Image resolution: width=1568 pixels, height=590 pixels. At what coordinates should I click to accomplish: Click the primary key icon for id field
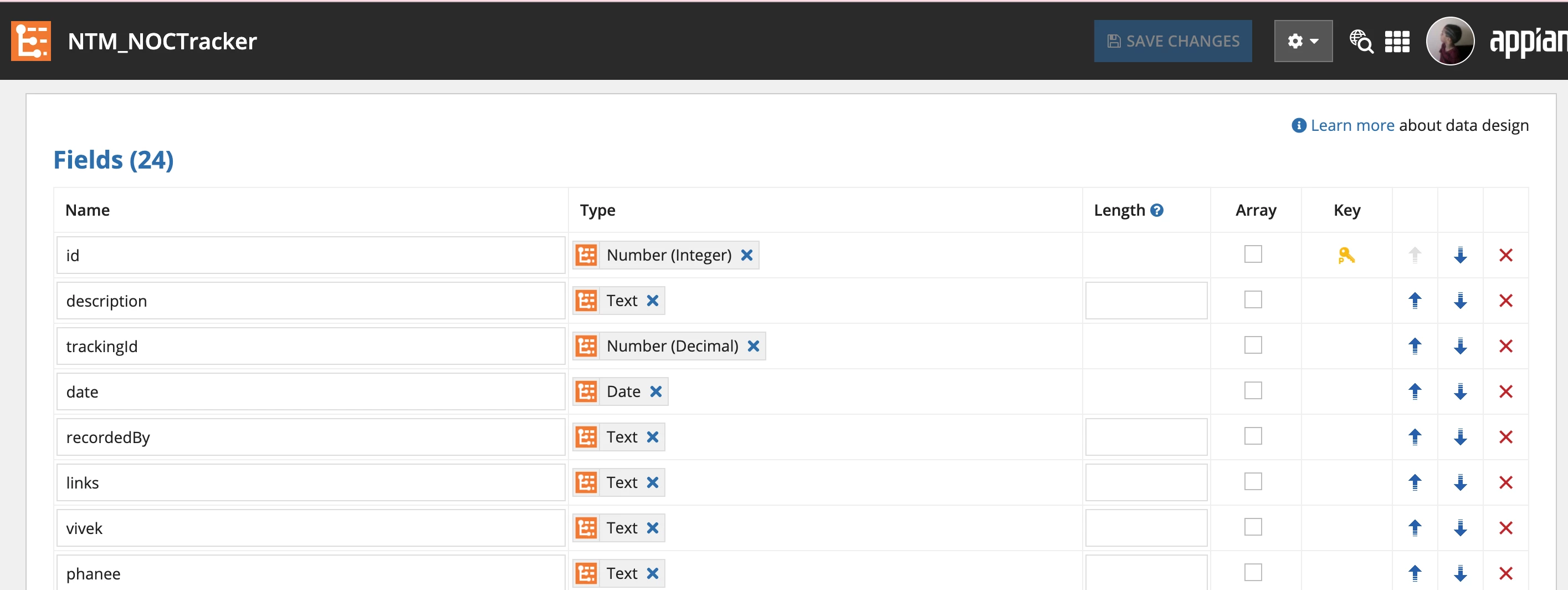[1346, 255]
